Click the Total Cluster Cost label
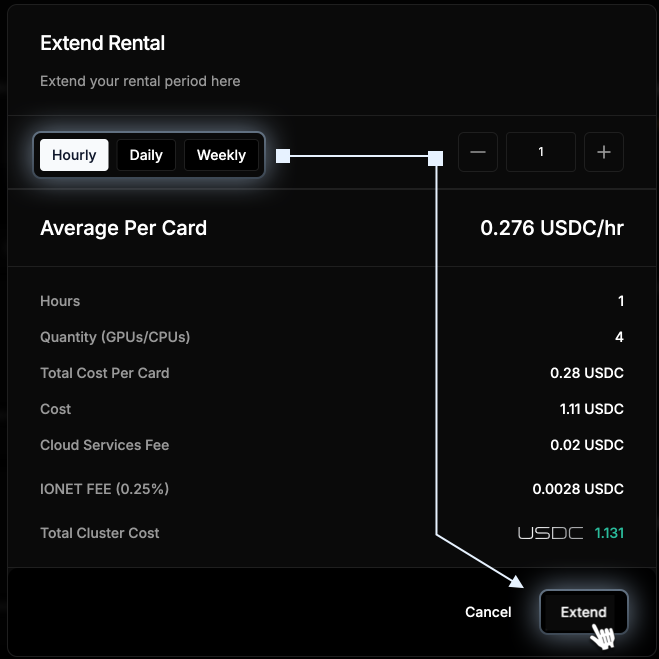 [x=100, y=533]
